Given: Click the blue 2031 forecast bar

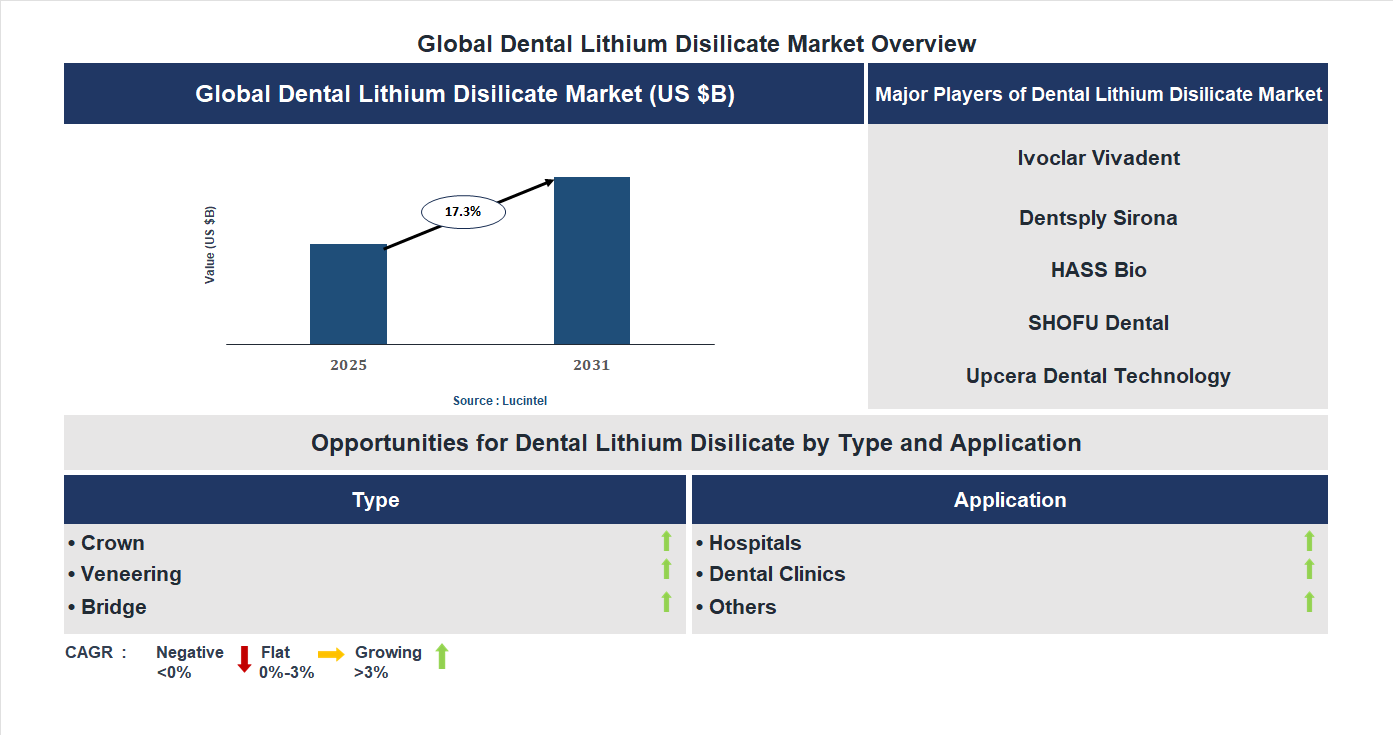Looking at the screenshot, I should point(592,260).
